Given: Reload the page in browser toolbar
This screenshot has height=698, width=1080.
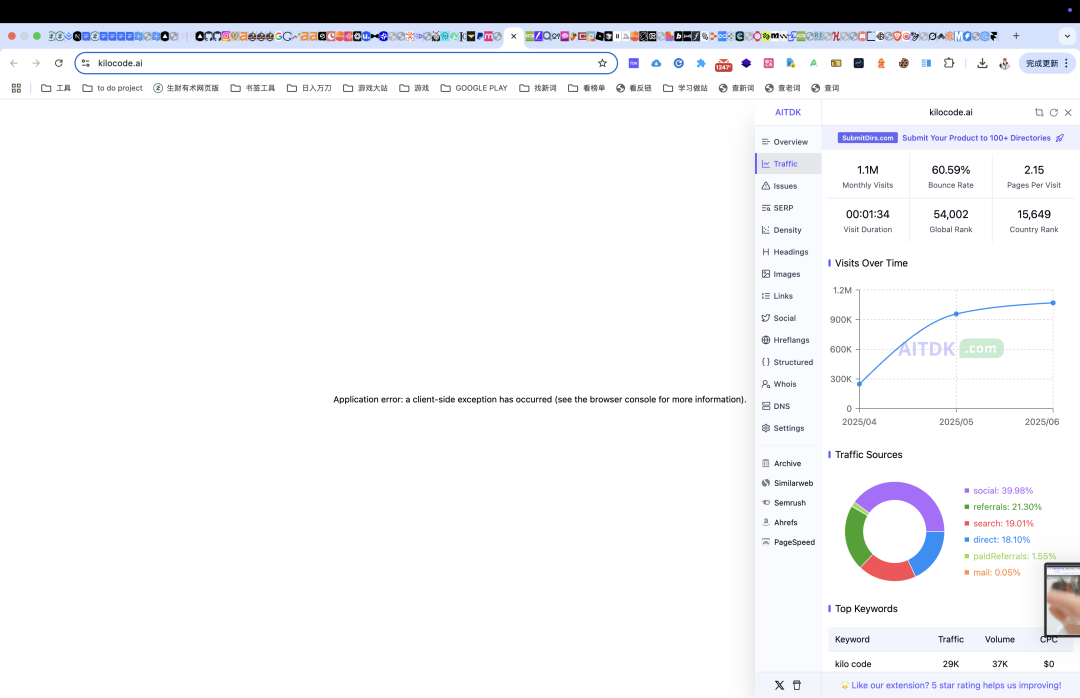Looking at the screenshot, I should point(59,63).
